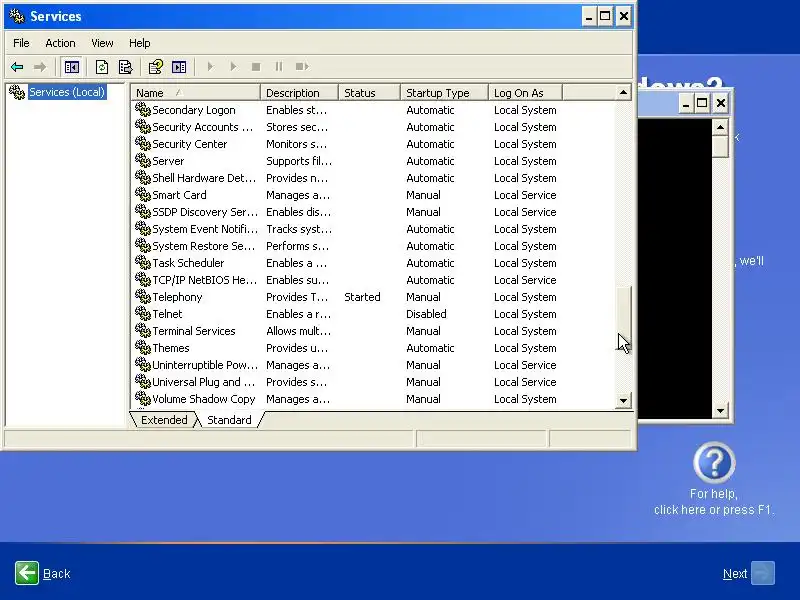The width and height of the screenshot is (800, 600).
Task: Click the second play icon in toolbar
Action: point(233,67)
